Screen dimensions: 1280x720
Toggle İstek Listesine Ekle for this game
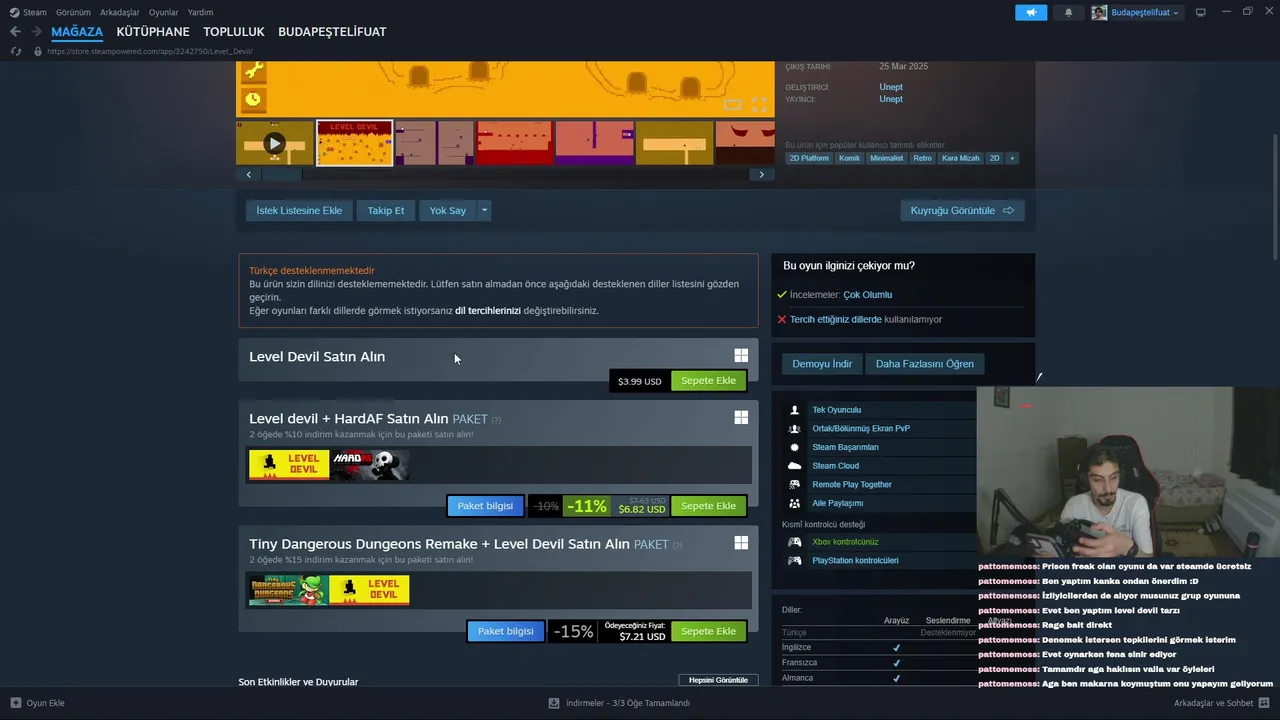(299, 210)
